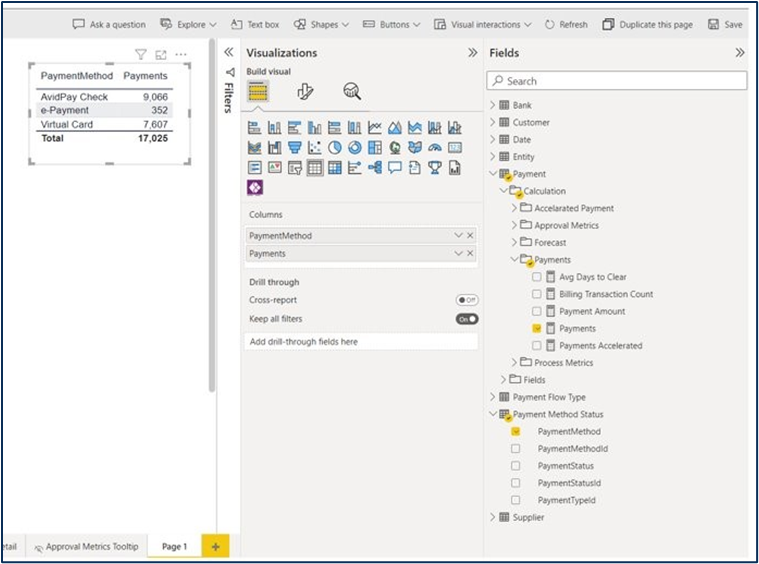Open the Visual interactions menu
The image size is (759, 564).
(483, 24)
